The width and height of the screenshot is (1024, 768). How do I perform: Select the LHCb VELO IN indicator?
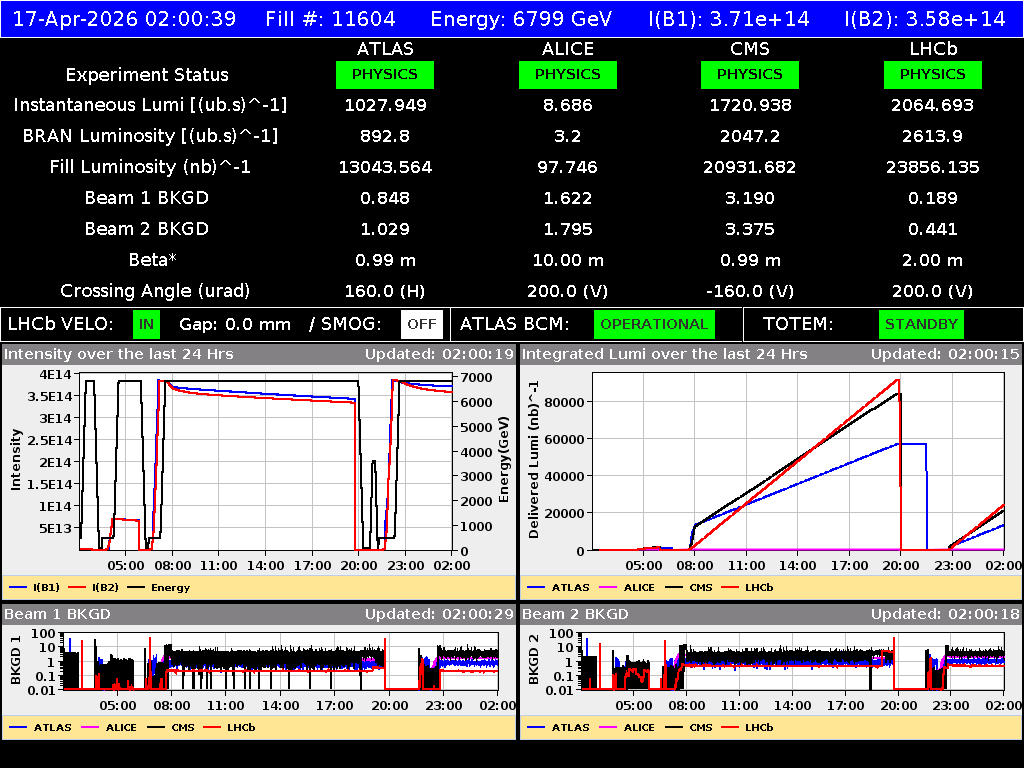click(146, 324)
